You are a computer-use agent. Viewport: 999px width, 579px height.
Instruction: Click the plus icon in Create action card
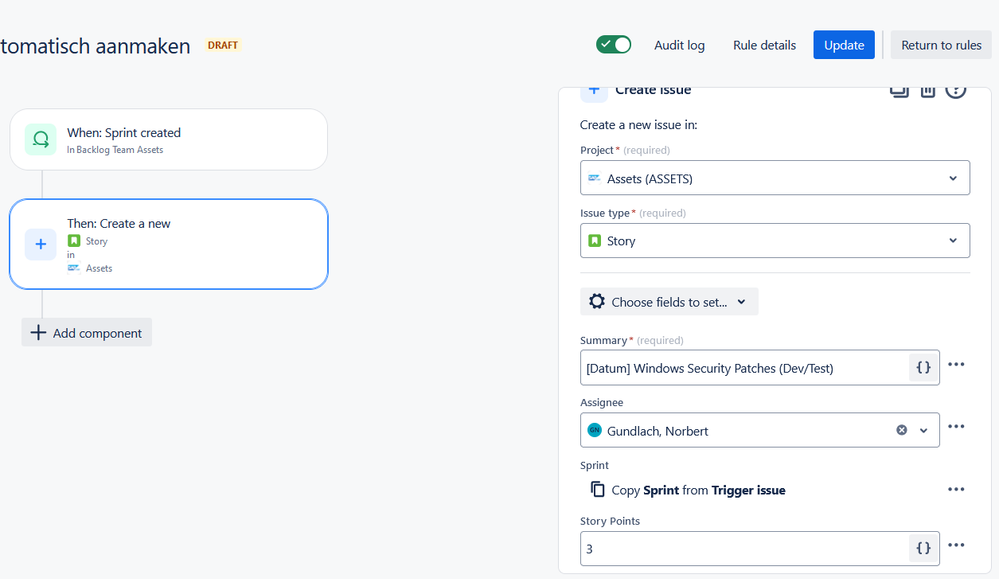41,244
